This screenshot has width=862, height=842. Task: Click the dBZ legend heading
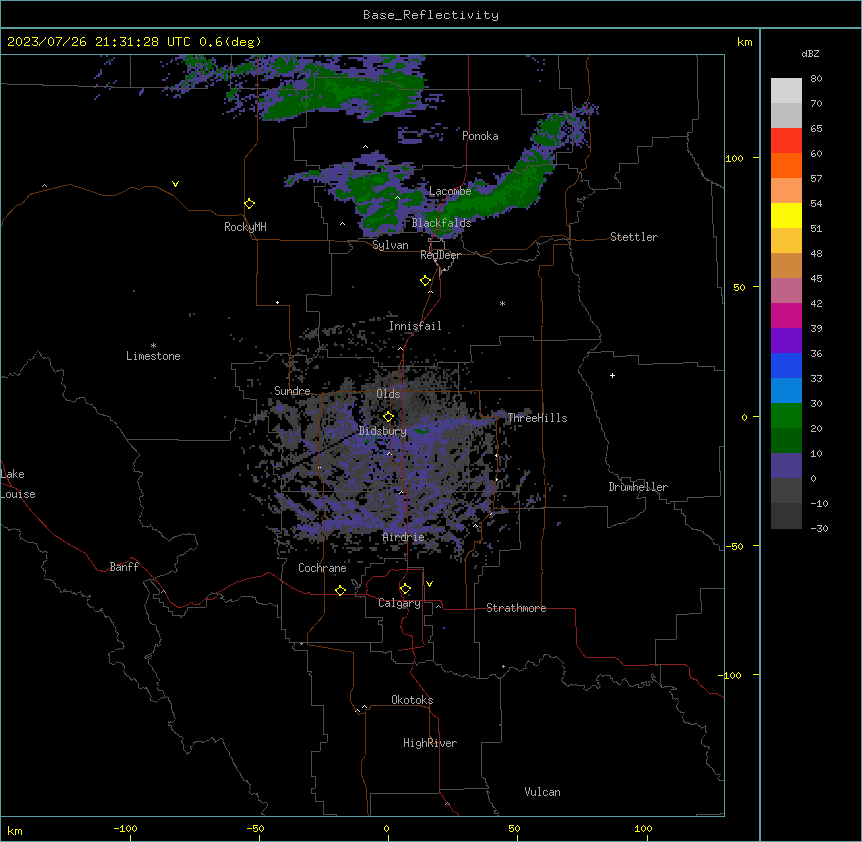point(810,53)
